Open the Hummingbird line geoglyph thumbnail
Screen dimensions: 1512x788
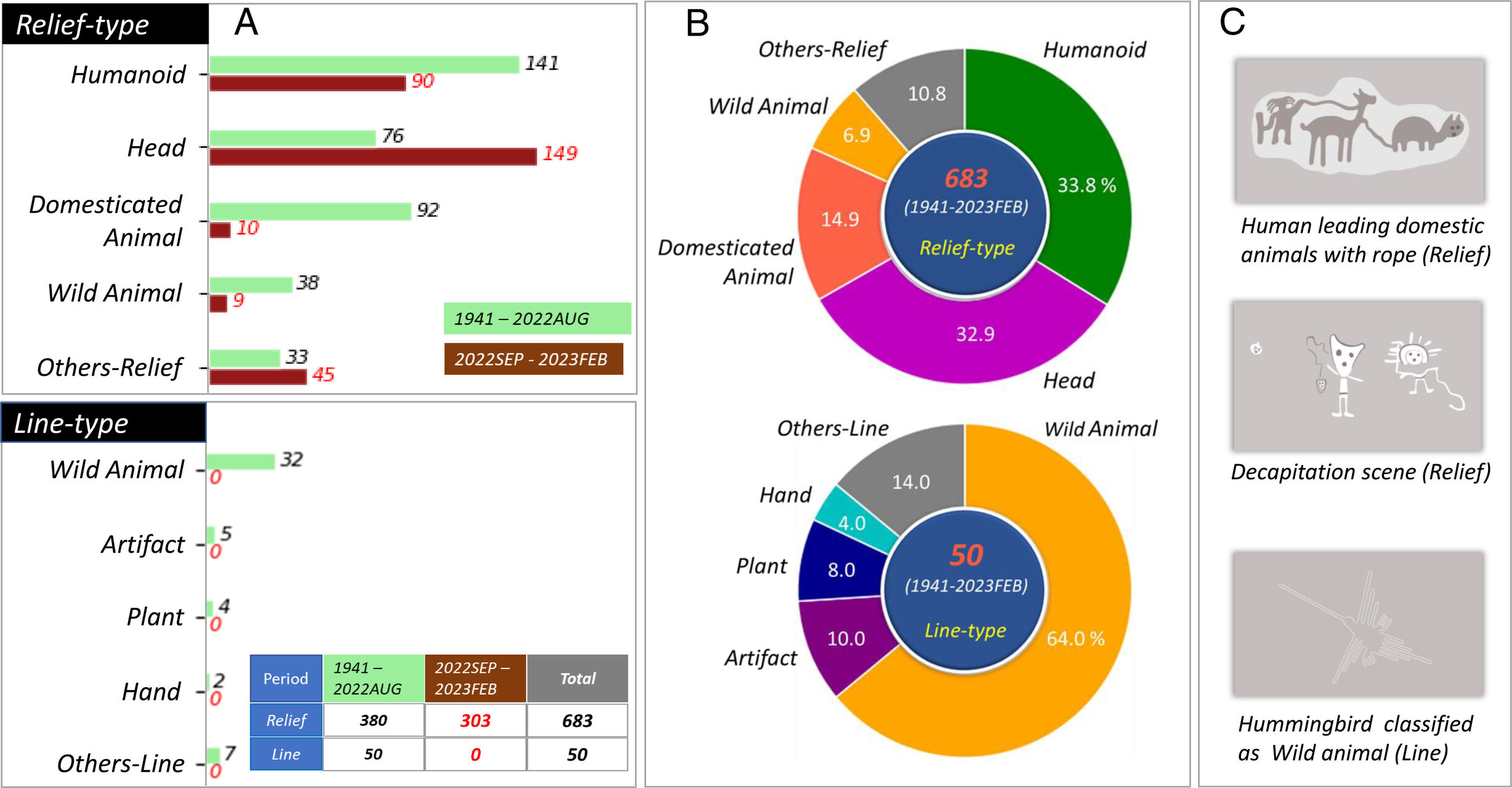tap(1358, 624)
